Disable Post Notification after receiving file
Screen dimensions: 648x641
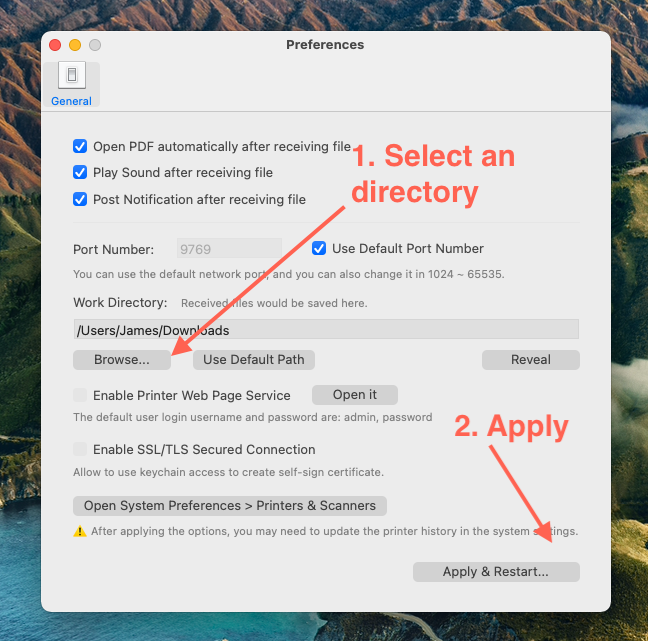pos(80,199)
